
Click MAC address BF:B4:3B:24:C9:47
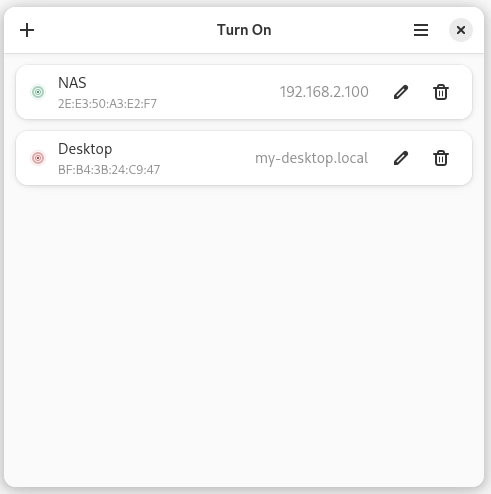point(109,170)
